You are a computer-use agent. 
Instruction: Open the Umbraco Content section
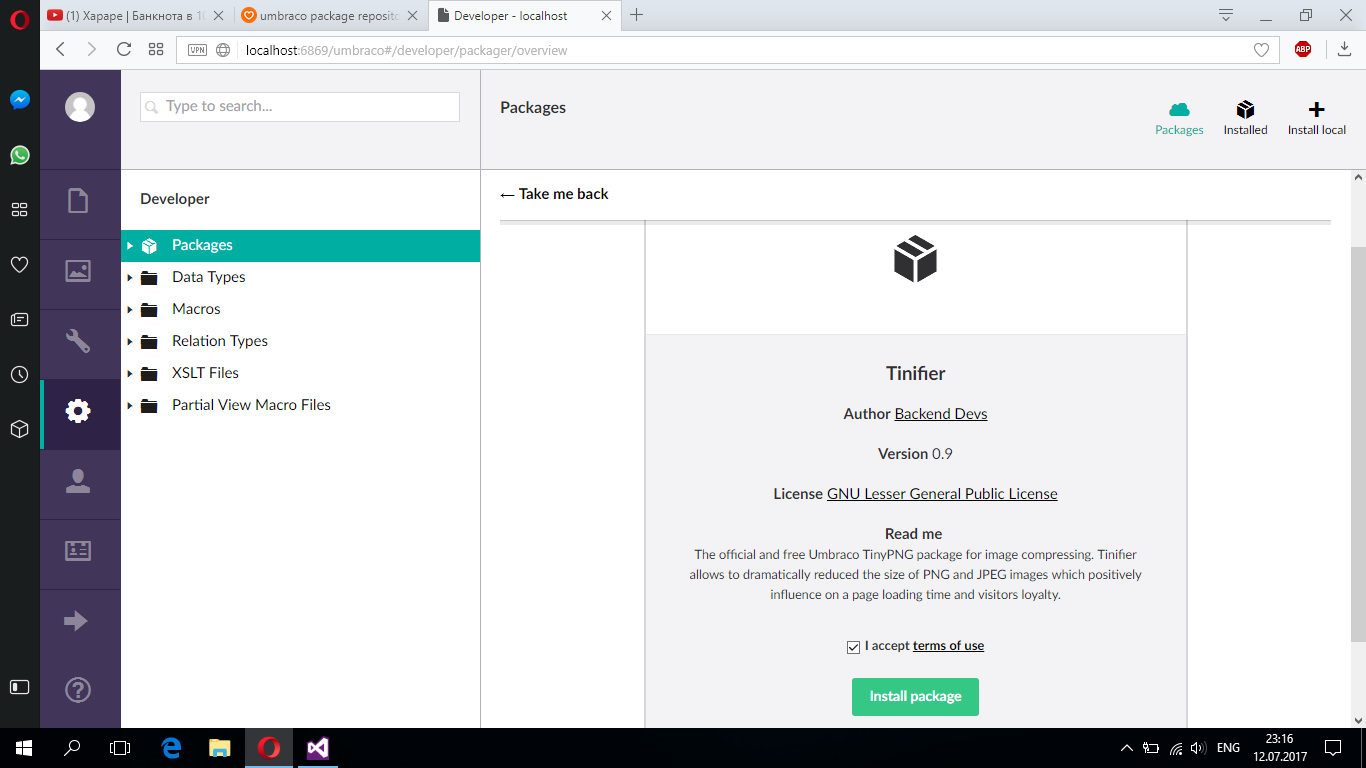[x=78, y=200]
